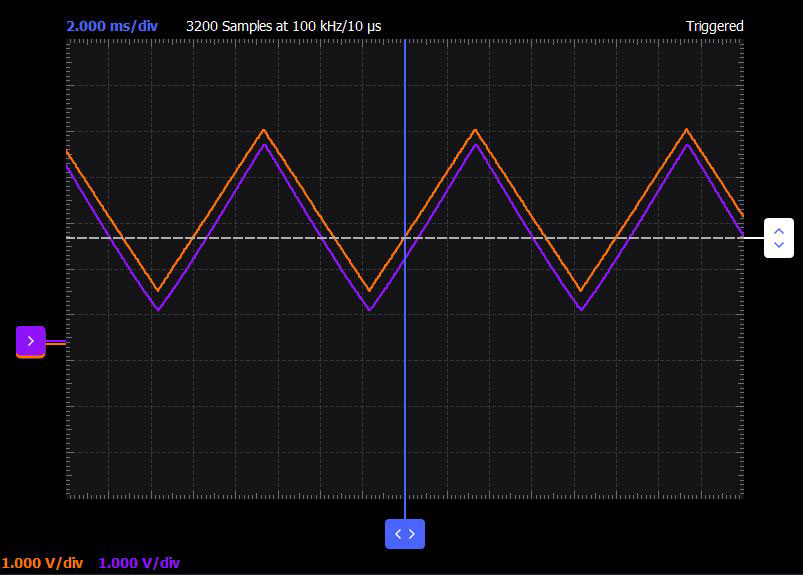Open the orange 1.000 V/div setting
The height and width of the screenshot is (575, 803).
[42, 563]
